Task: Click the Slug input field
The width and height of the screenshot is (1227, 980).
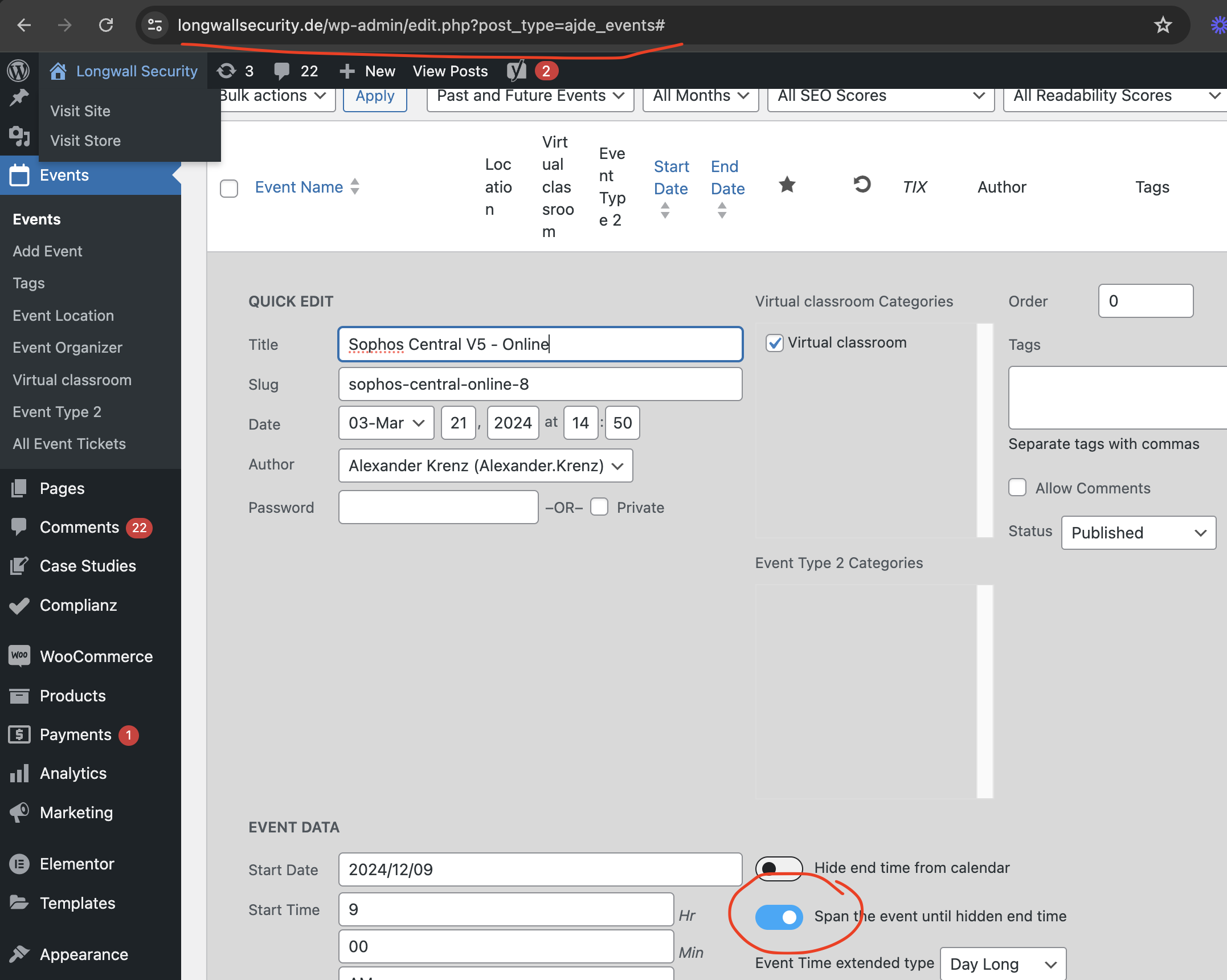Action: coord(540,384)
